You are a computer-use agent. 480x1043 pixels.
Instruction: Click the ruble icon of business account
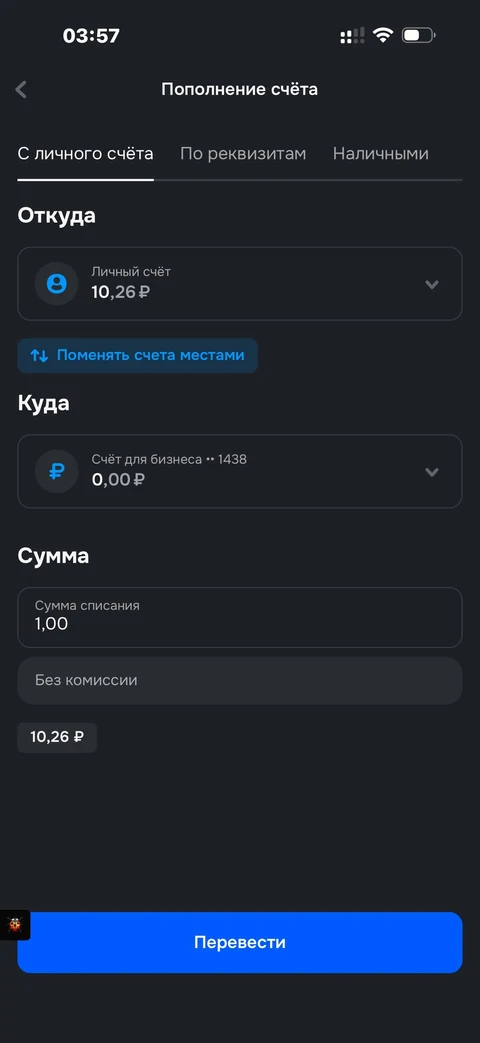57,471
